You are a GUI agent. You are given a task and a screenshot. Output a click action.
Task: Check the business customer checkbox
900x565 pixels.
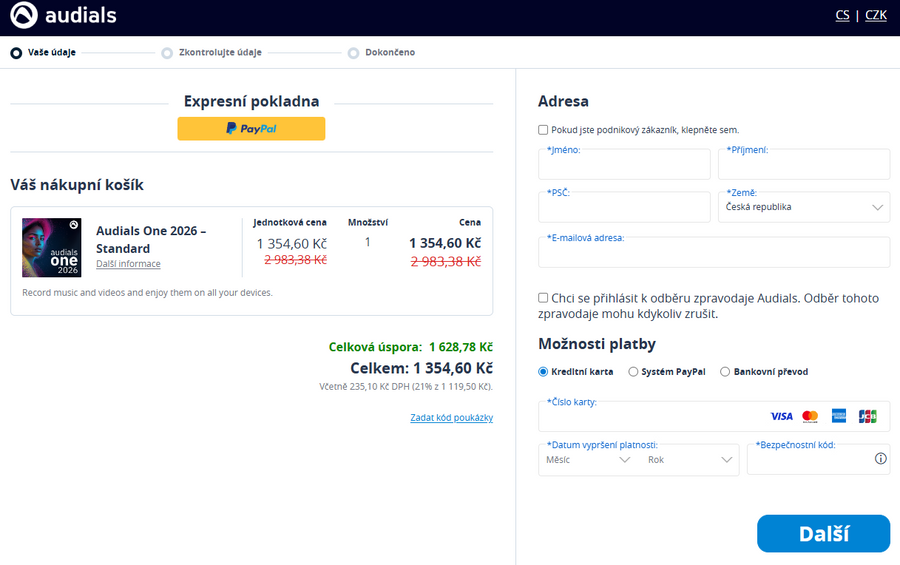[543, 130]
